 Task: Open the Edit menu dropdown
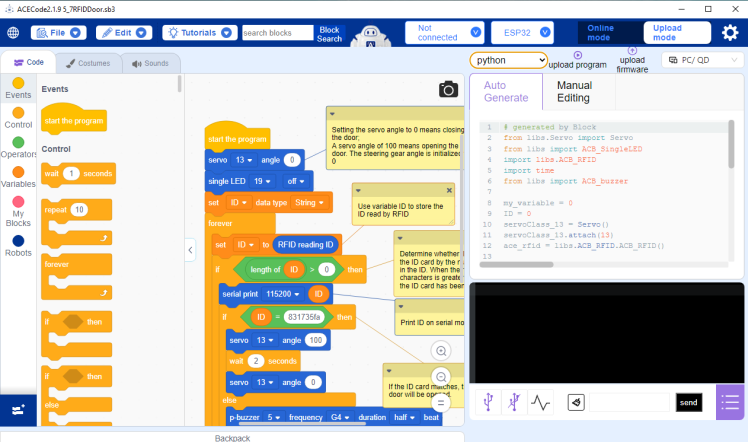click(x=124, y=32)
